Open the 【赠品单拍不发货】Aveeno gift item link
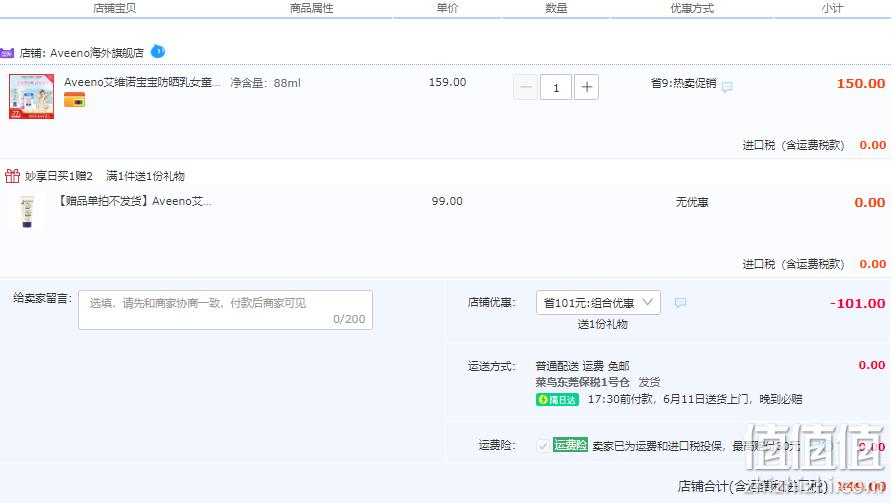 tap(134, 201)
